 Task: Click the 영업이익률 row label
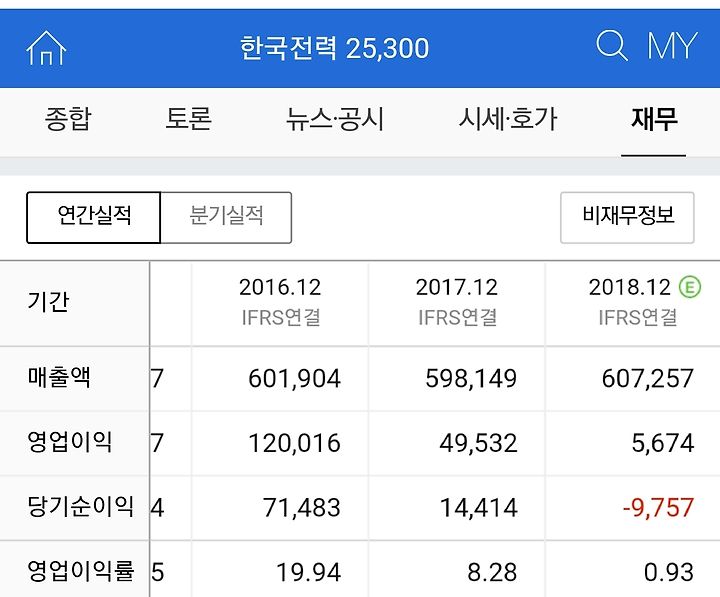(x=80, y=571)
